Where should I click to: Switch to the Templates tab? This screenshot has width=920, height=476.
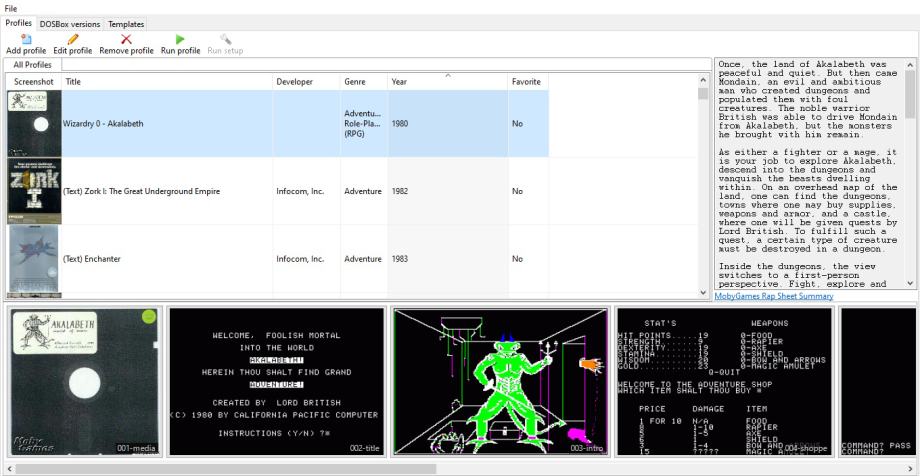tap(126, 23)
